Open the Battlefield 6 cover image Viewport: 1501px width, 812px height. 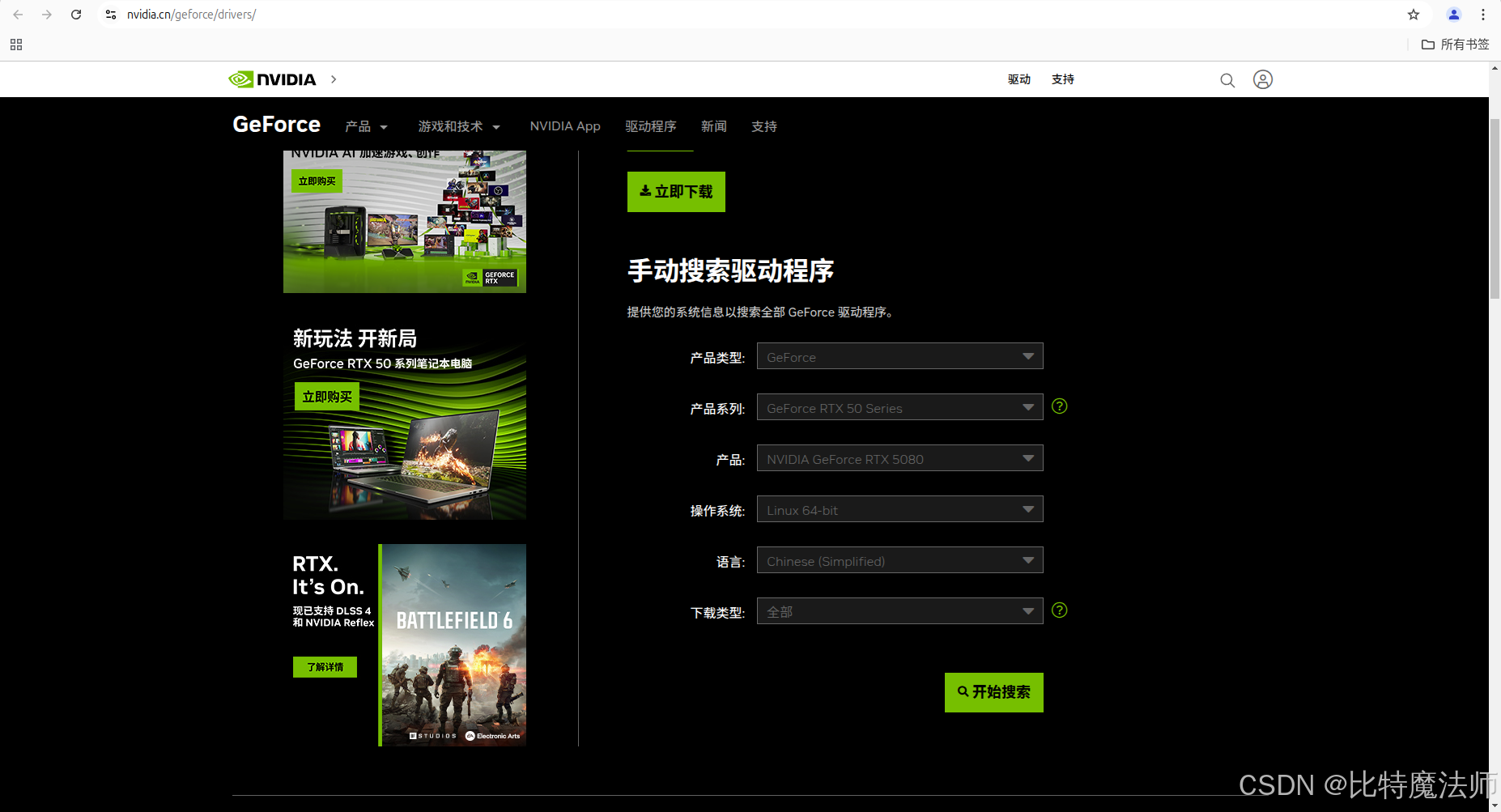(453, 645)
